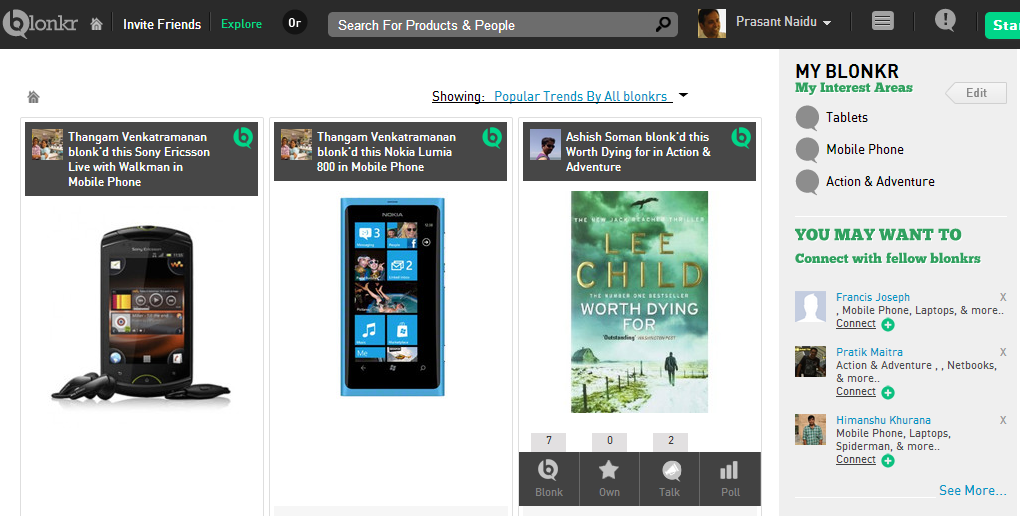Click the Talk count '2'
The height and width of the screenshot is (516, 1020).
coord(671,441)
